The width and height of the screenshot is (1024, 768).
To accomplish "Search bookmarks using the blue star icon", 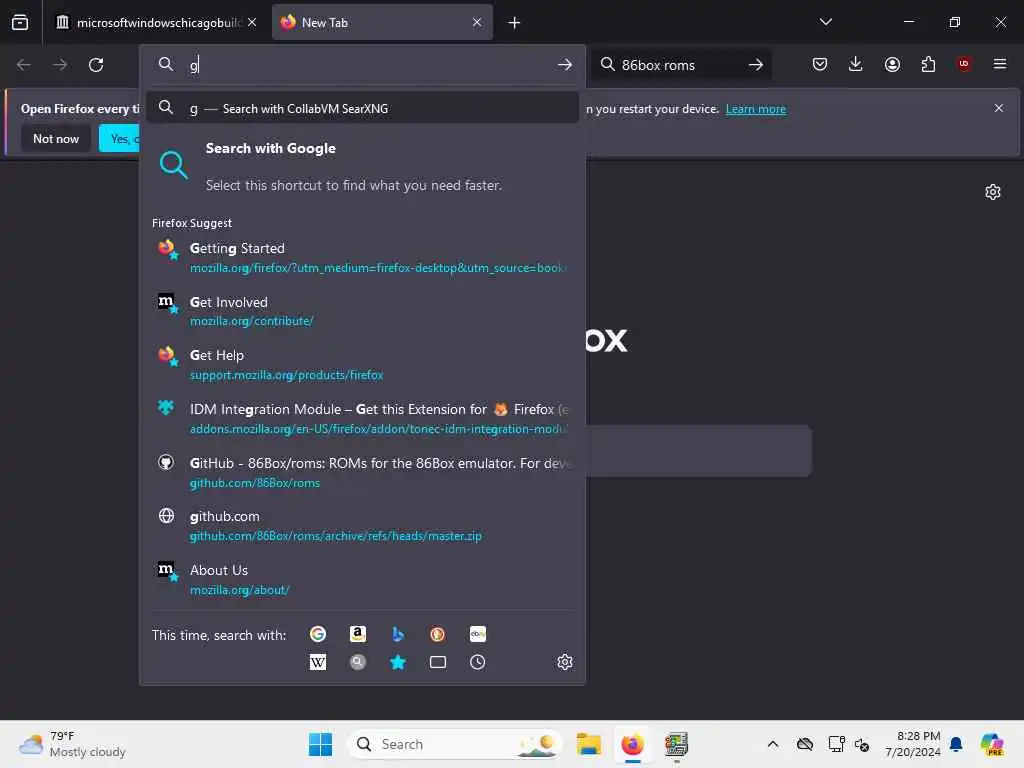I will 398,662.
